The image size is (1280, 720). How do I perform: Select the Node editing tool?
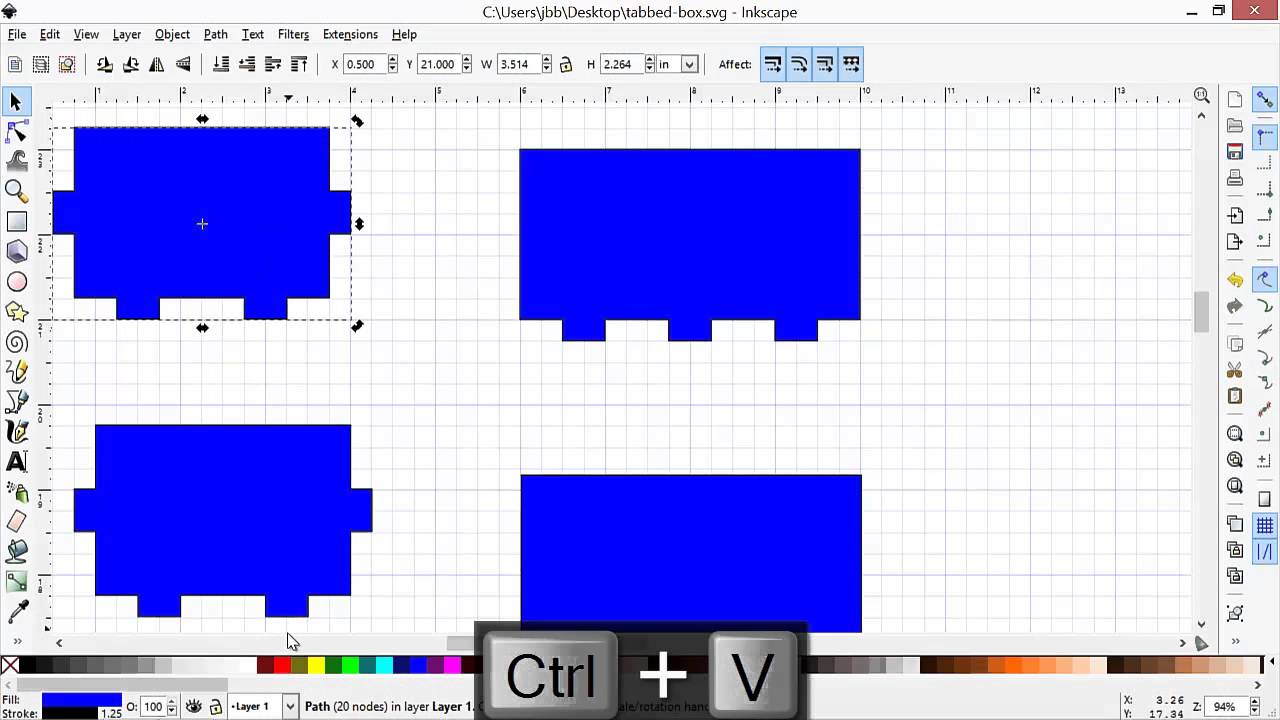click(x=16, y=131)
